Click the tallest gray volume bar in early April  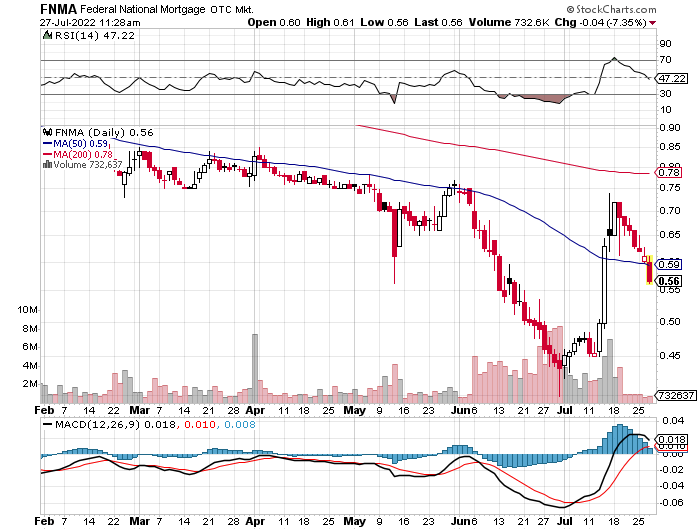coord(255,368)
